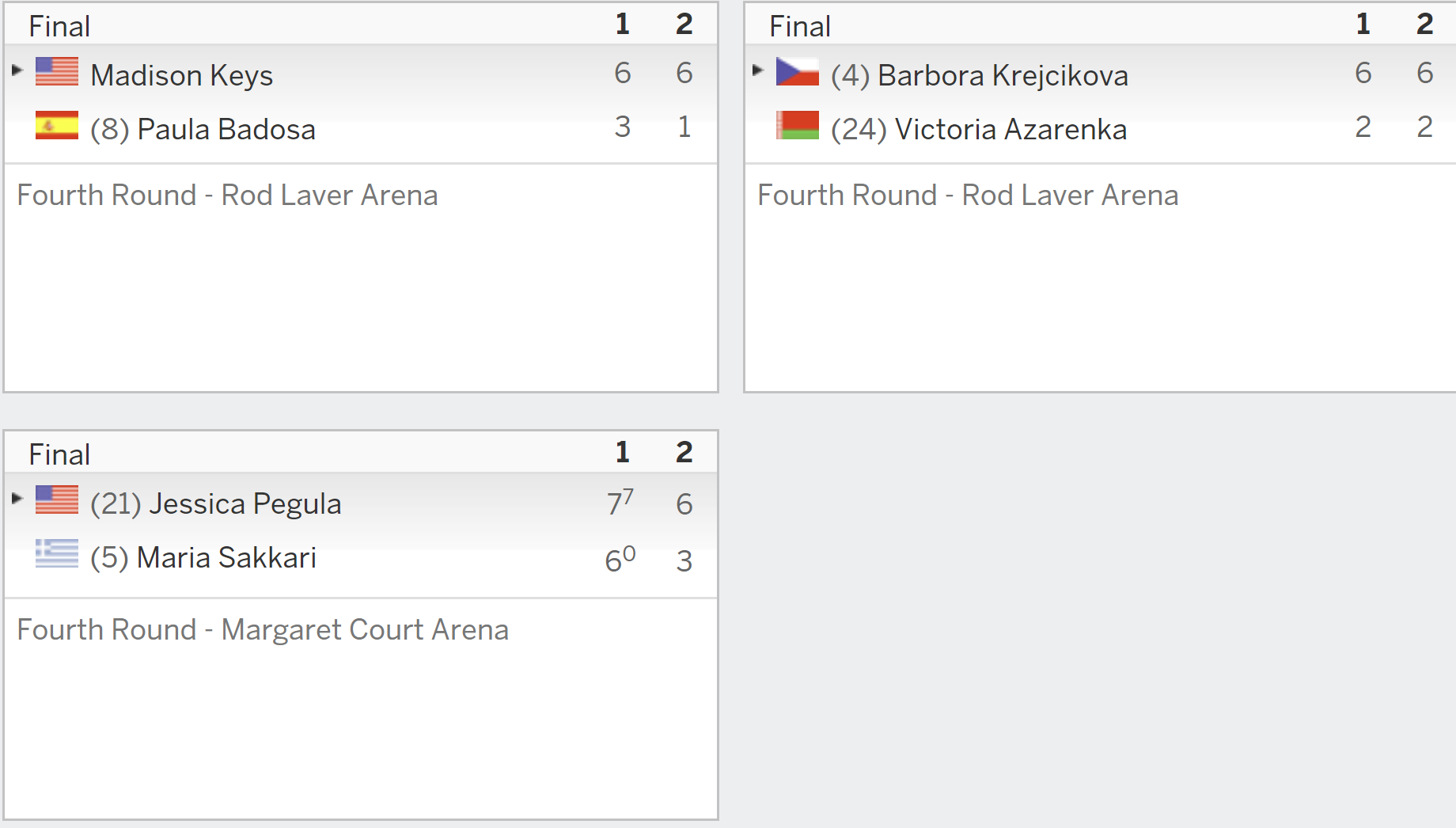
Task: Click the Spain flag beside Paula Badosa
Action: coord(57,125)
